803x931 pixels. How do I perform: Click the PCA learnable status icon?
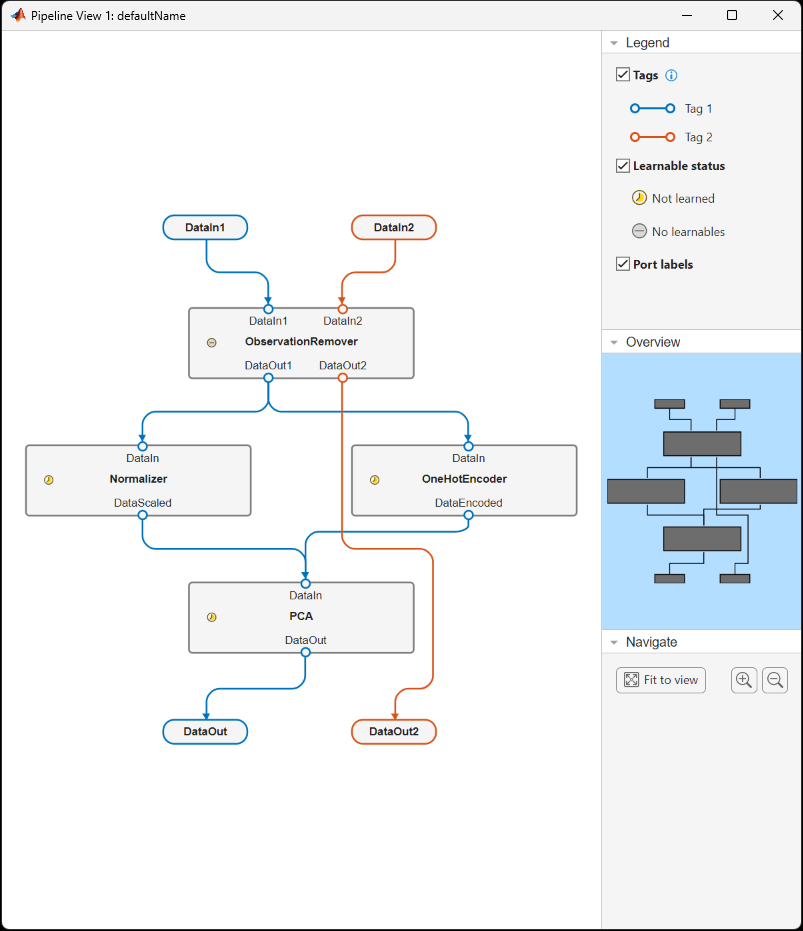pos(212,617)
